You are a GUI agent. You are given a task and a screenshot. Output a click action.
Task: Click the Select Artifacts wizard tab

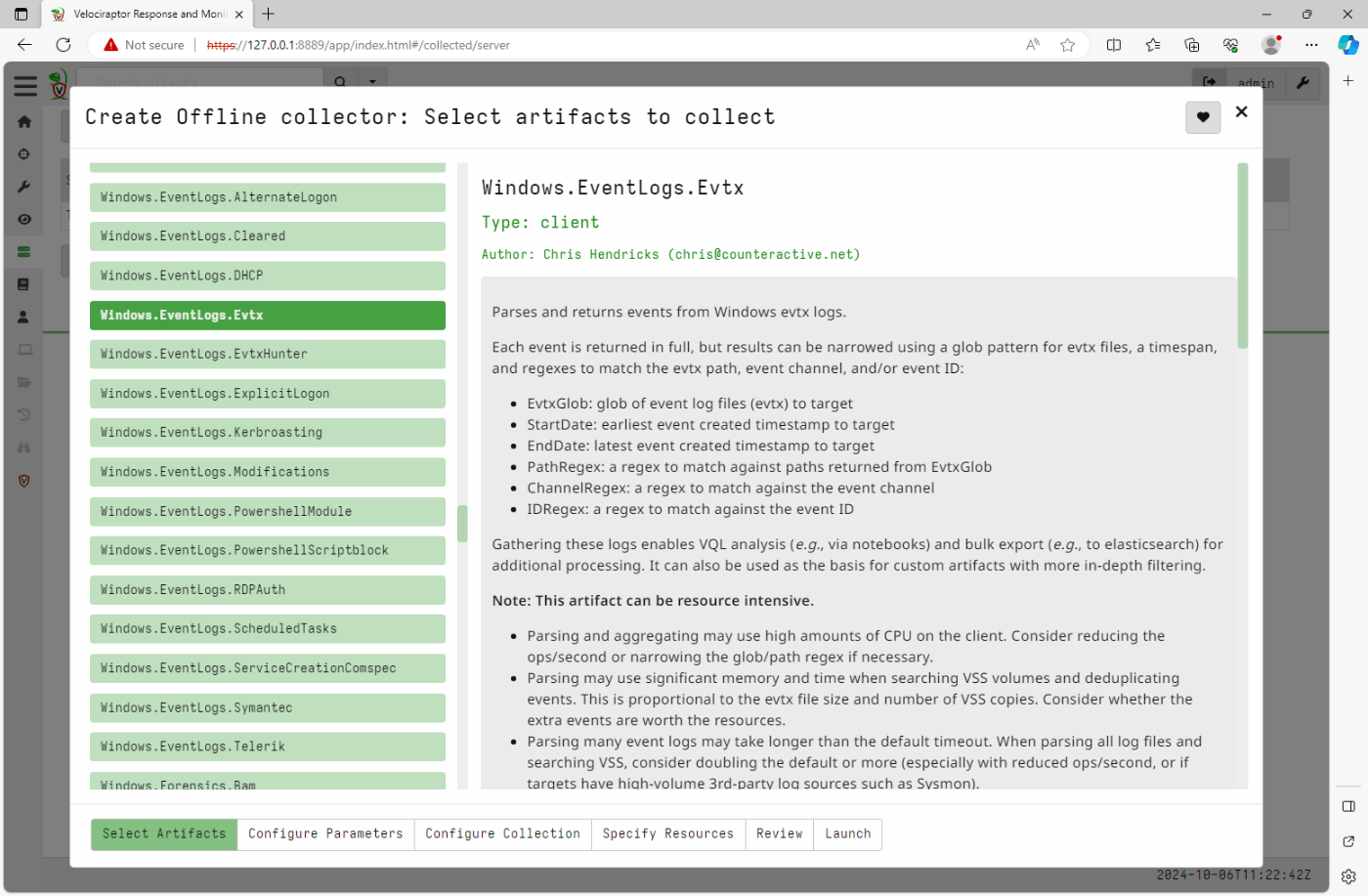tap(164, 834)
